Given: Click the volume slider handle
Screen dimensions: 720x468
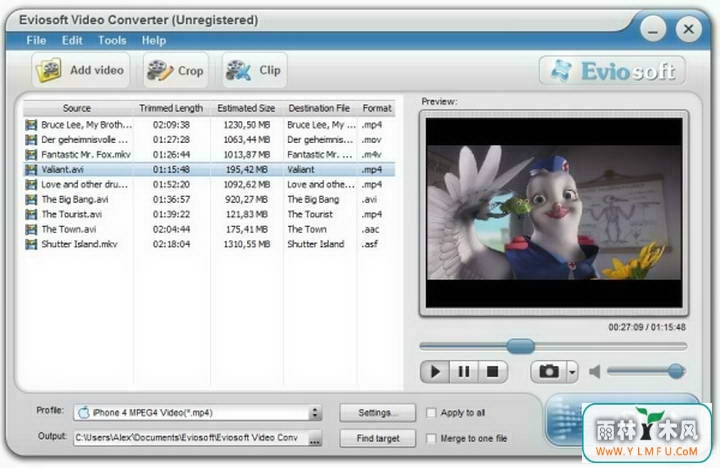Looking at the screenshot, I should pyautogui.click(x=676, y=371).
